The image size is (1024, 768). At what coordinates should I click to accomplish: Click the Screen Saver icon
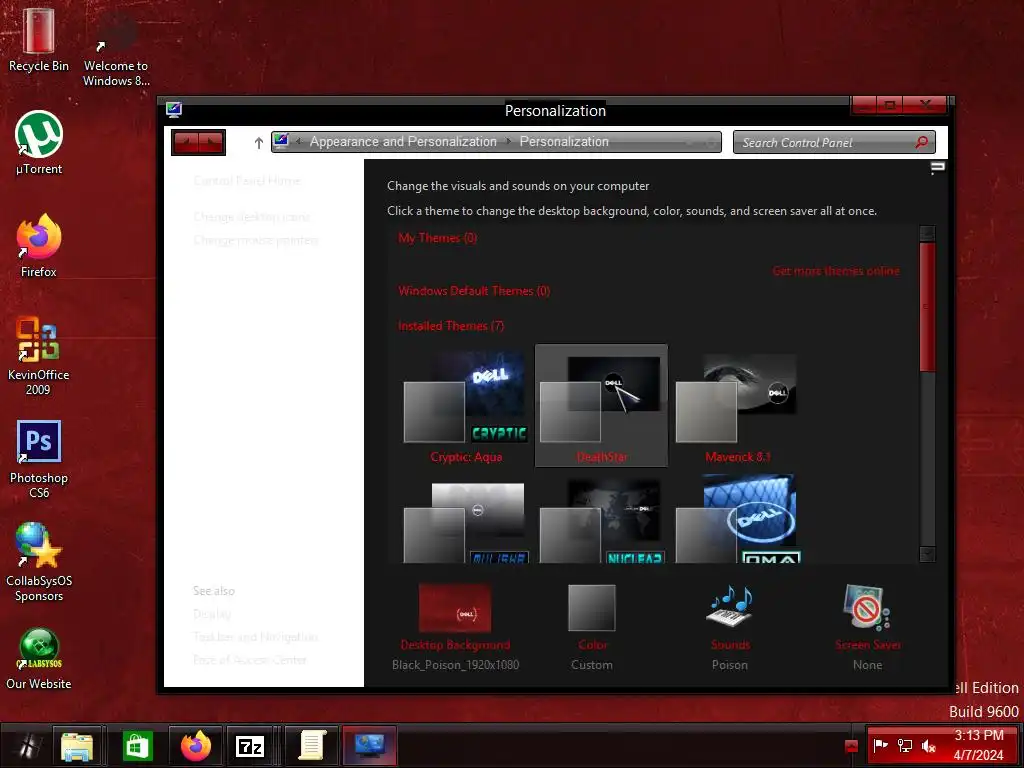point(866,607)
